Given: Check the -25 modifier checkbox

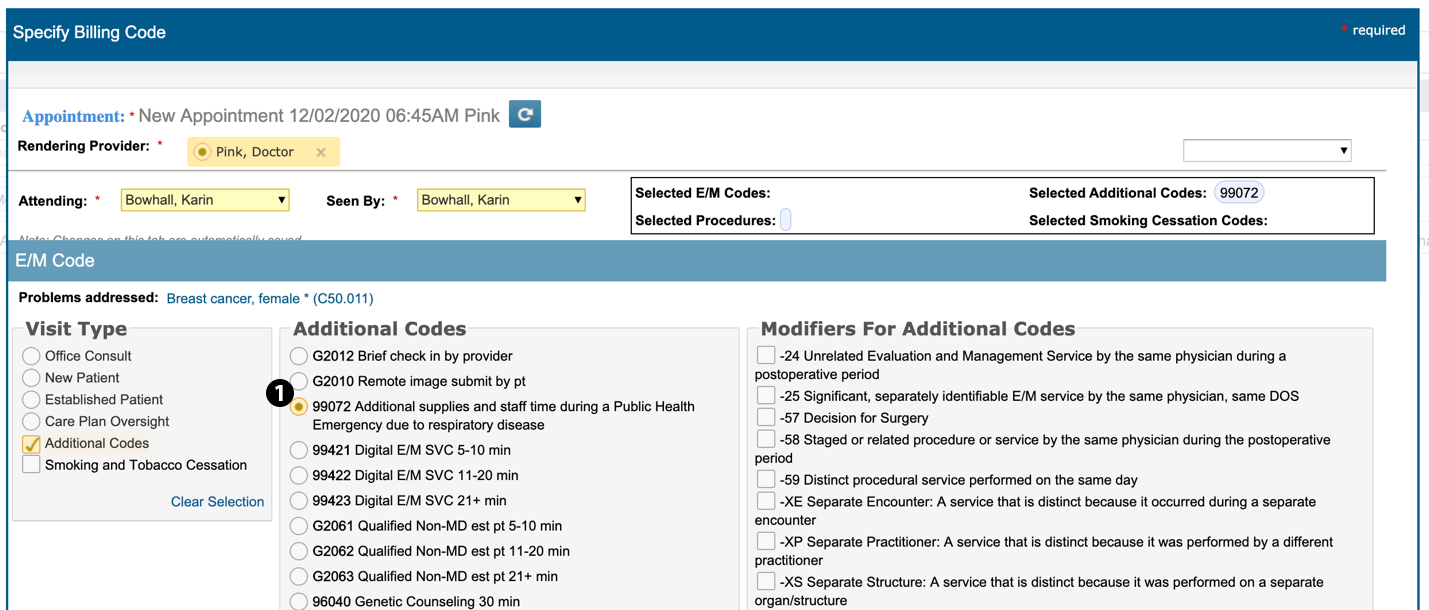Looking at the screenshot, I should (766, 396).
